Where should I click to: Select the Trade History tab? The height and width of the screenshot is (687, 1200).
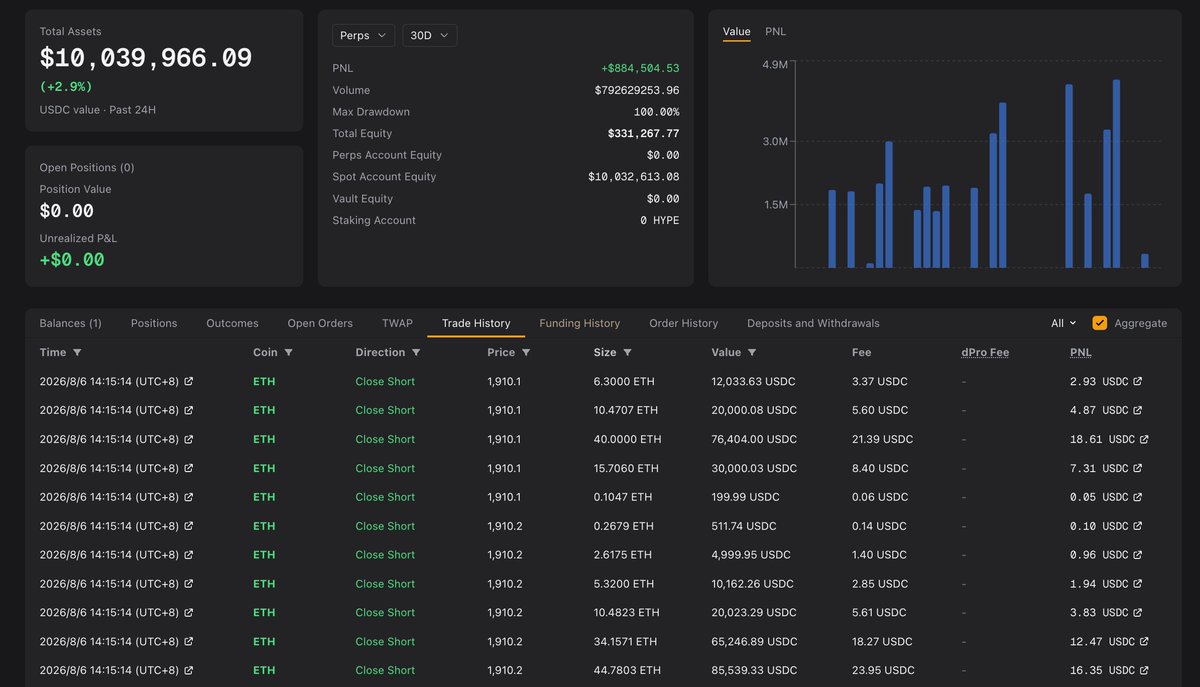point(476,323)
